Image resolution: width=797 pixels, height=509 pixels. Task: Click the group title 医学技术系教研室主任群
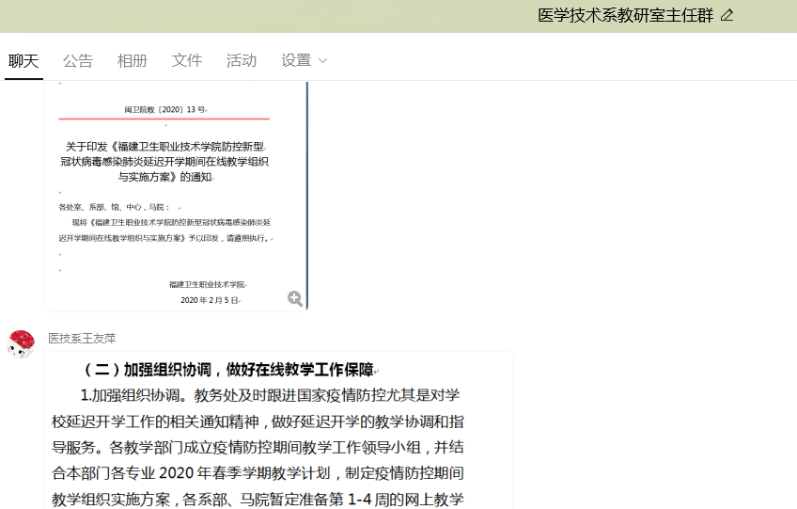(x=624, y=15)
